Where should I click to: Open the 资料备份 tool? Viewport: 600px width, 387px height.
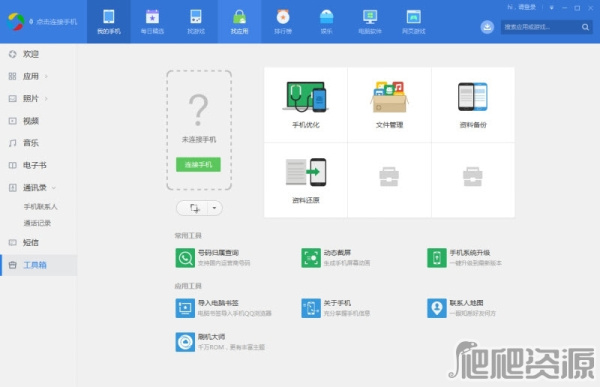[x=473, y=105]
